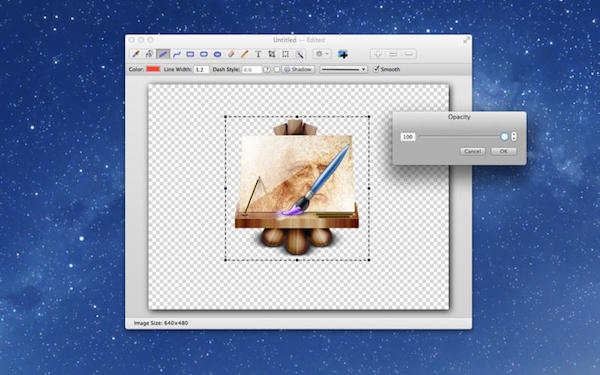Toggle the Smooth checkbox
The image size is (600, 375).
click(x=376, y=69)
